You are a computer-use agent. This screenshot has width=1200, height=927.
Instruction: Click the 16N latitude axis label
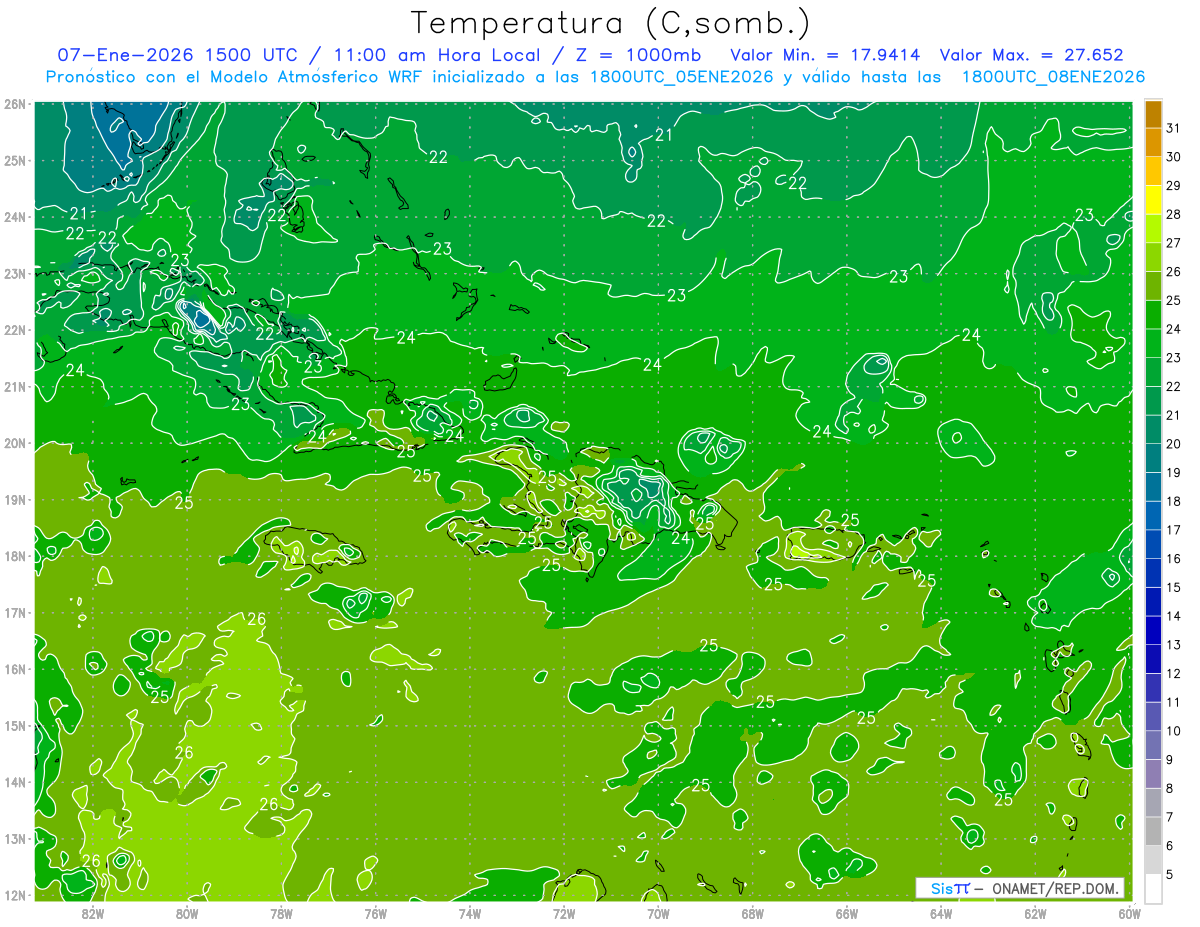point(15,669)
